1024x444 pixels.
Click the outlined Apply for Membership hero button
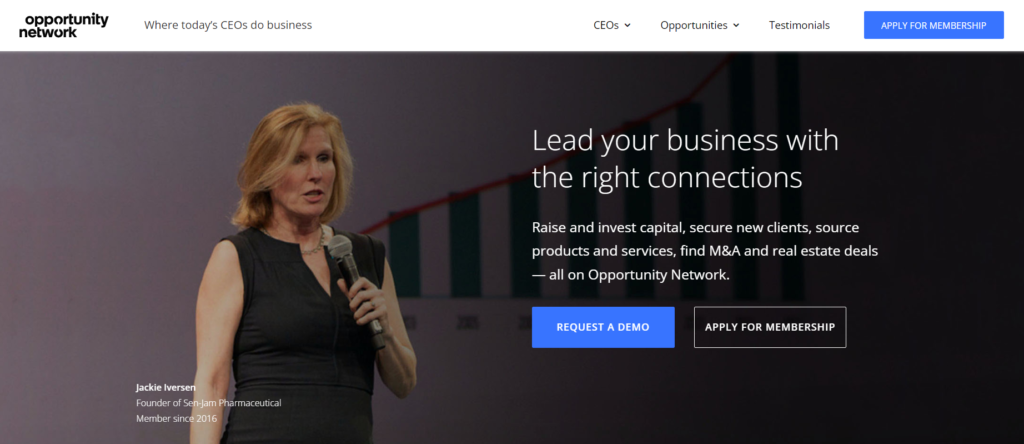pyautogui.click(x=770, y=327)
